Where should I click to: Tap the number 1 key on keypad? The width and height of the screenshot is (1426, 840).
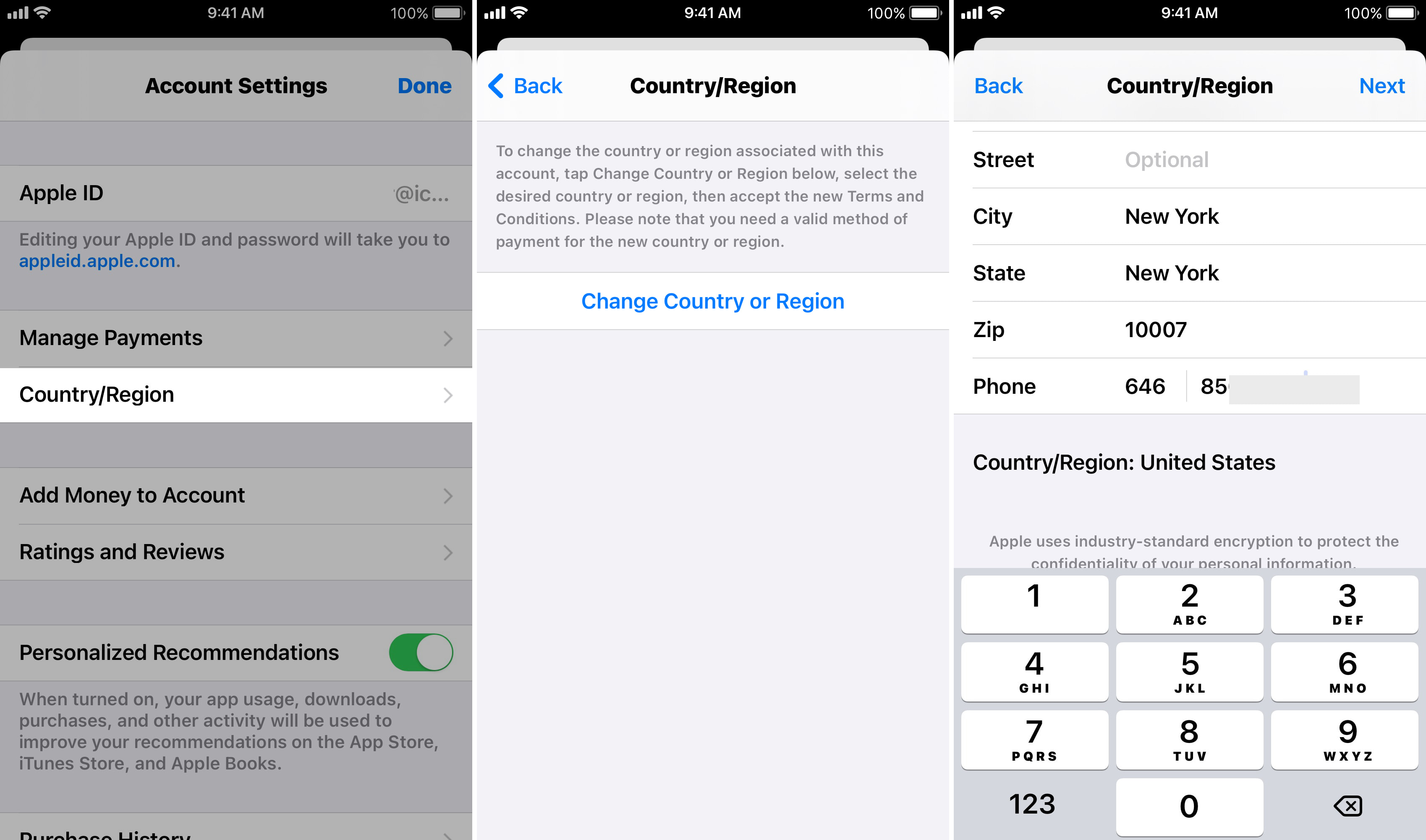[1036, 601]
